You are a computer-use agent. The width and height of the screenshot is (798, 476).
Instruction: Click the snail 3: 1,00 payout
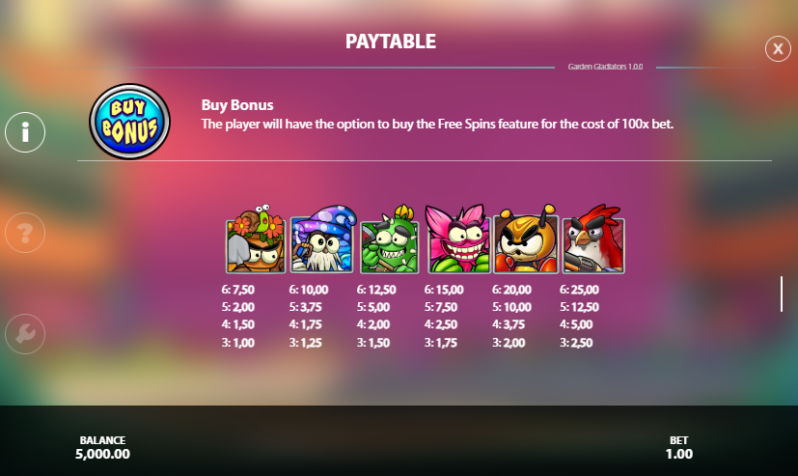tap(238, 343)
